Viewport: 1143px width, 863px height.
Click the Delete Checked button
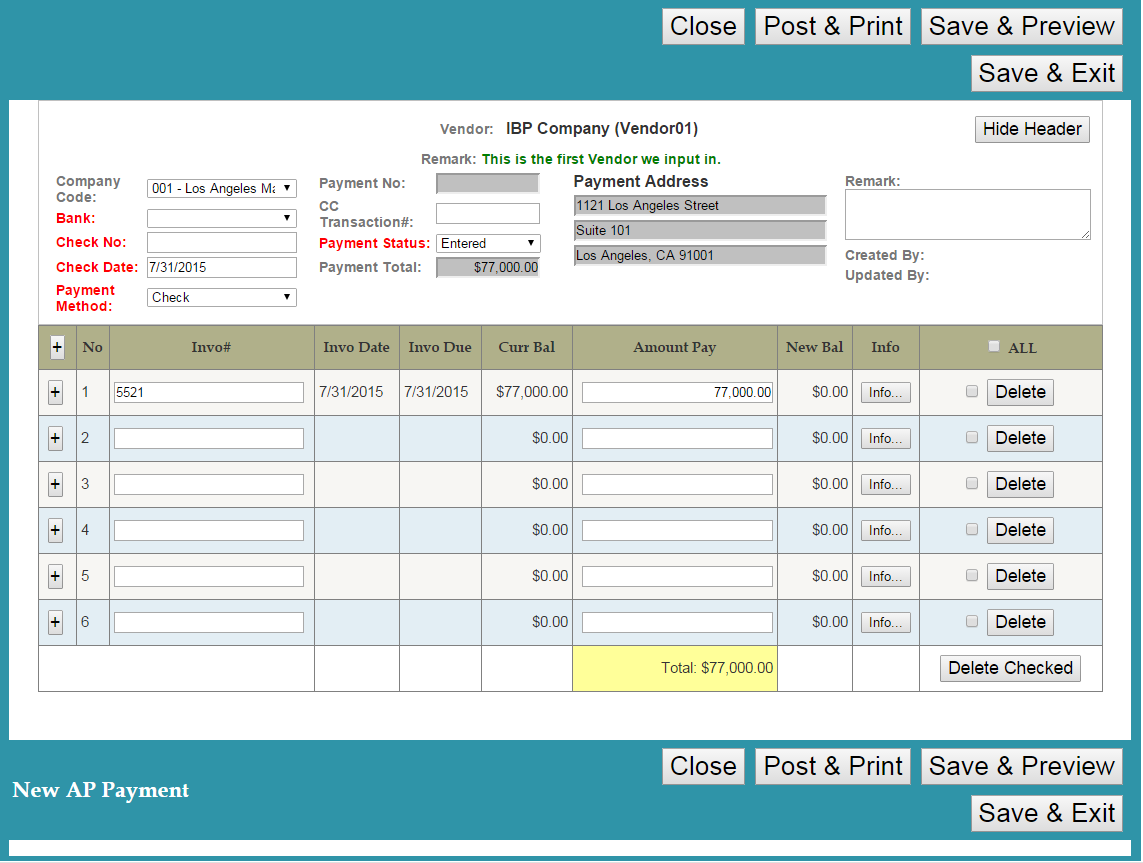pyautogui.click(x=1010, y=668)
